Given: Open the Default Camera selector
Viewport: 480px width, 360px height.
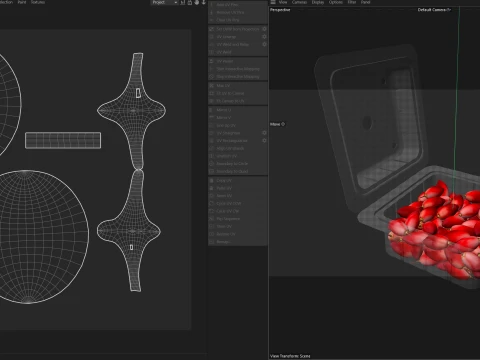Looking at the screenshot, I should pos(434,10).
